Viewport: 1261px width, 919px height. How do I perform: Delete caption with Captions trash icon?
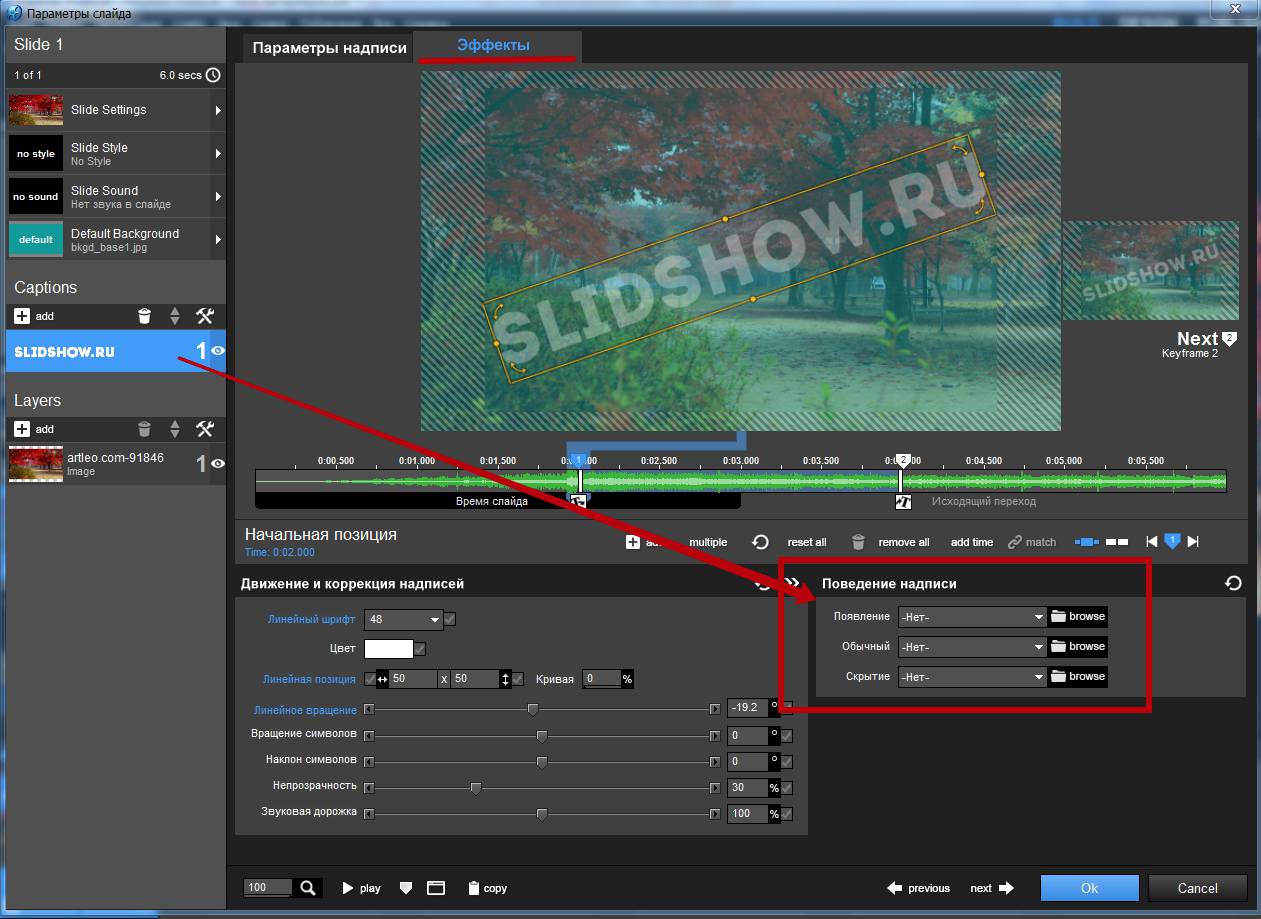[145, 316]
